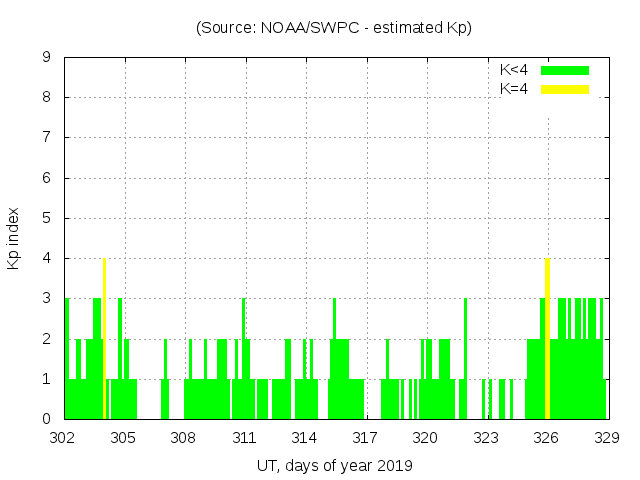Click the 'Kp index' vertical axis label

pos(14,238)
